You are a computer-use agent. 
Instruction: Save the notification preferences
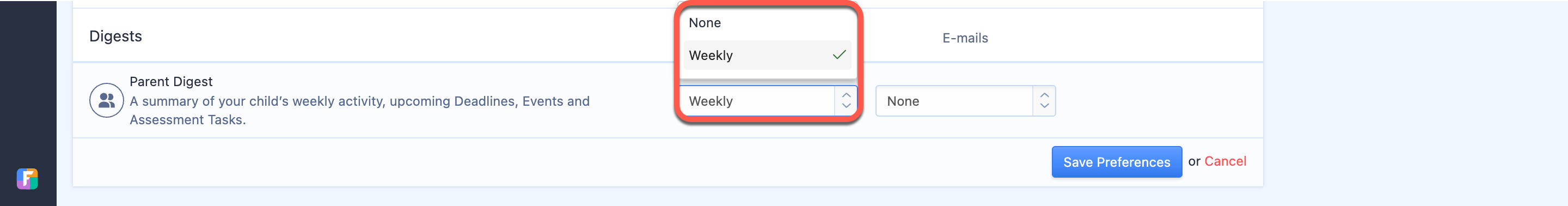1116,161
